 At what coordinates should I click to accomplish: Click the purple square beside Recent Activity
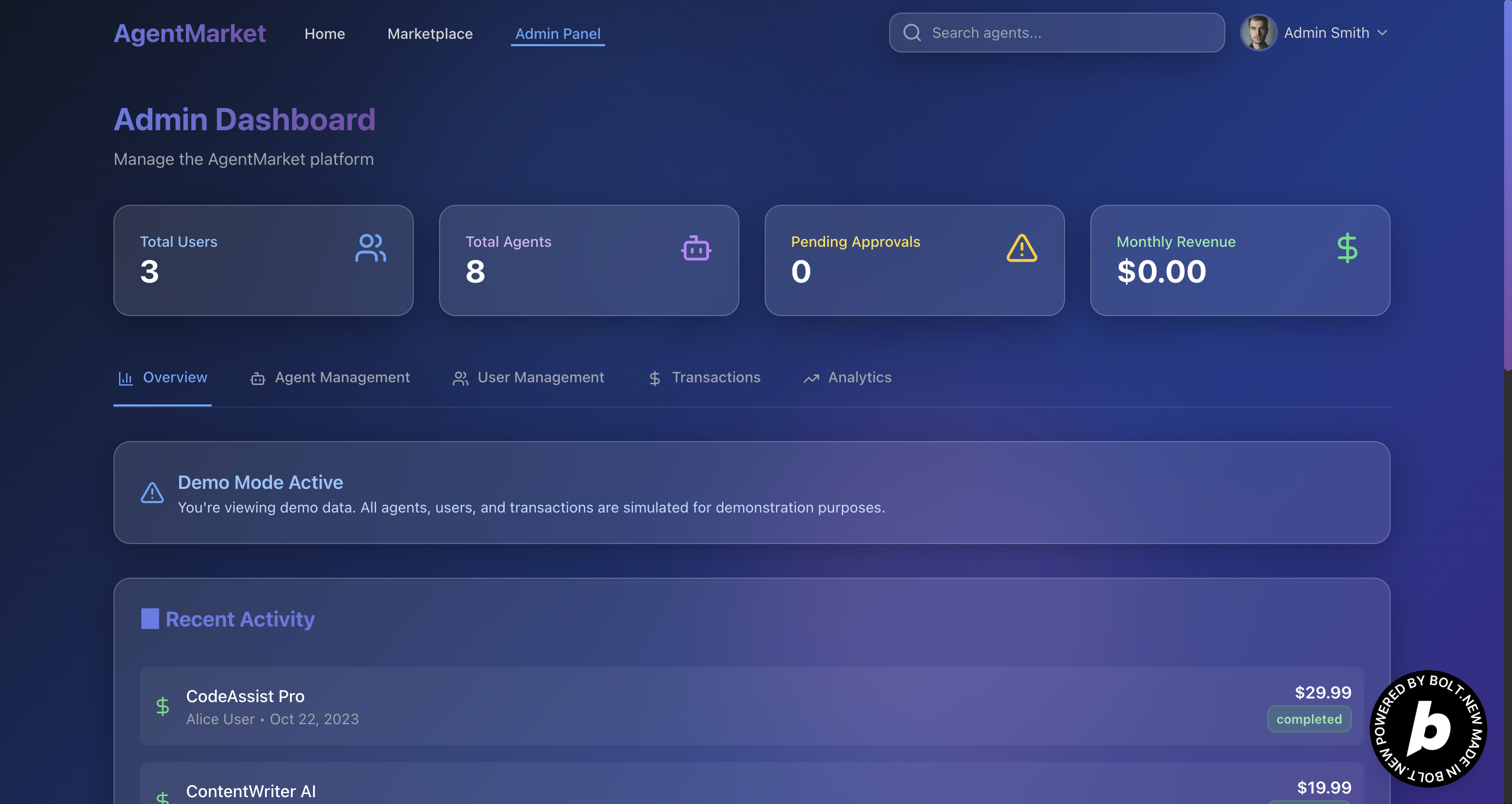(150, 619)
